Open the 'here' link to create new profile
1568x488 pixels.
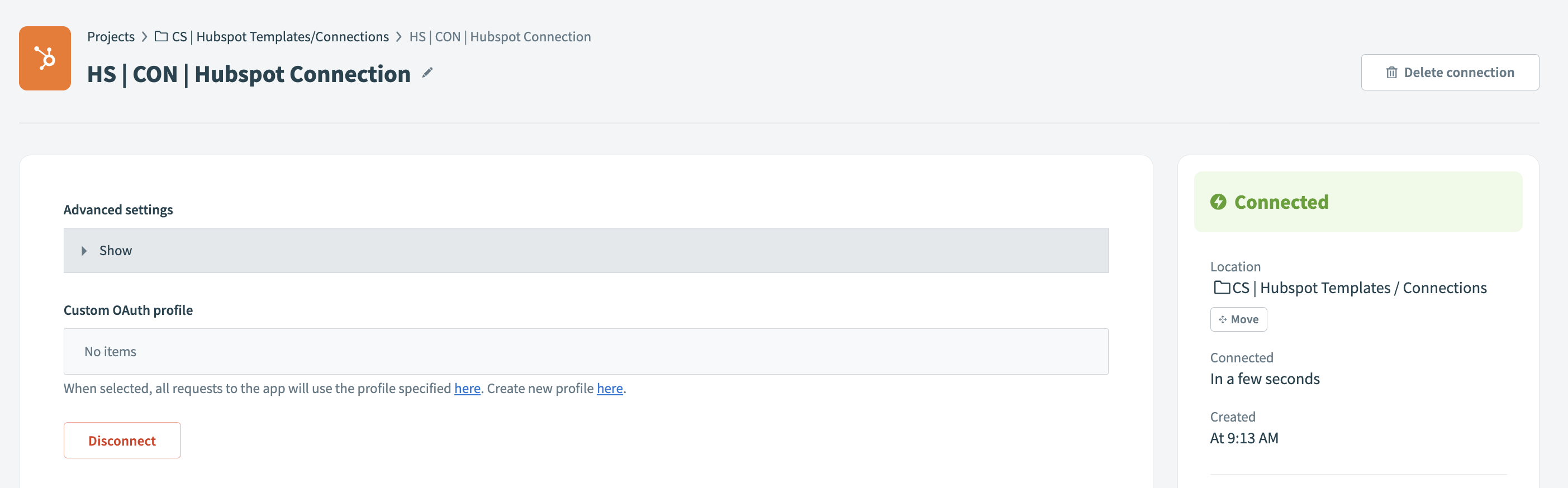coord(609,388)
